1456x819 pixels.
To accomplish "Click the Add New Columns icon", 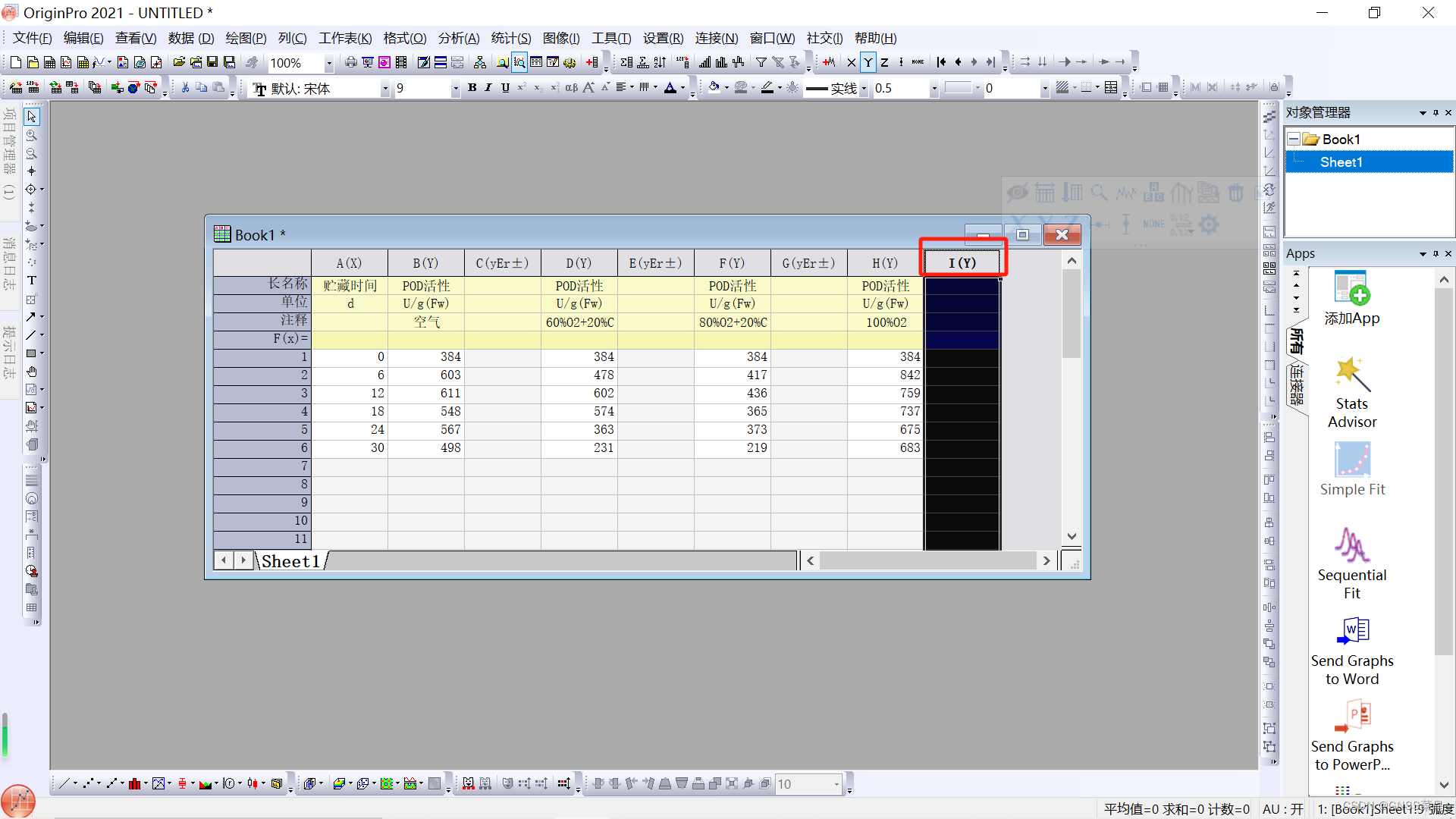I will coord(592,62).
